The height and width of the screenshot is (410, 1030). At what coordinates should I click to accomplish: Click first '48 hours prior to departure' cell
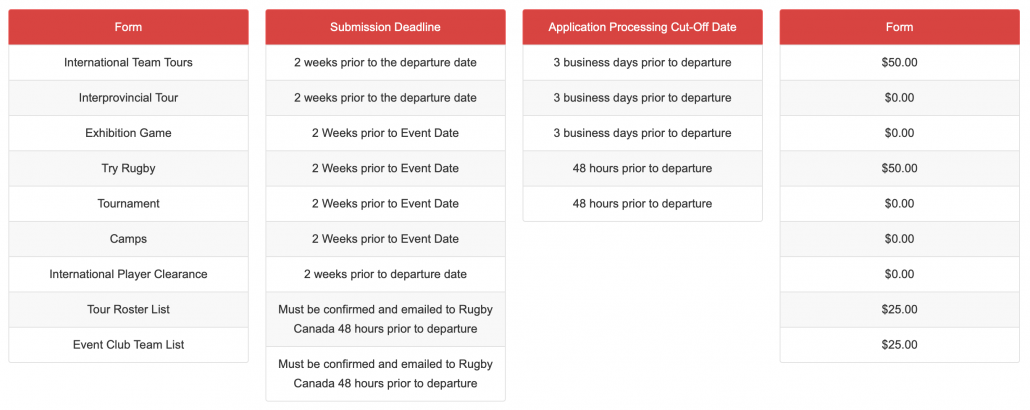[642, 169]
